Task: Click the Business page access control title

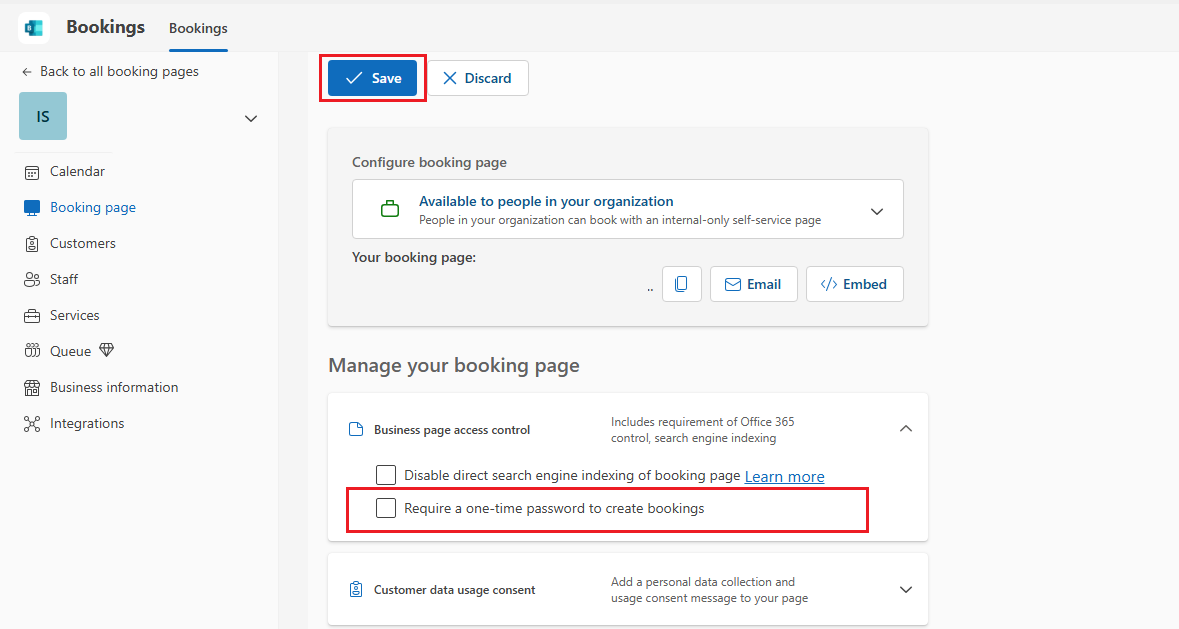Action: tap(452, 430)
